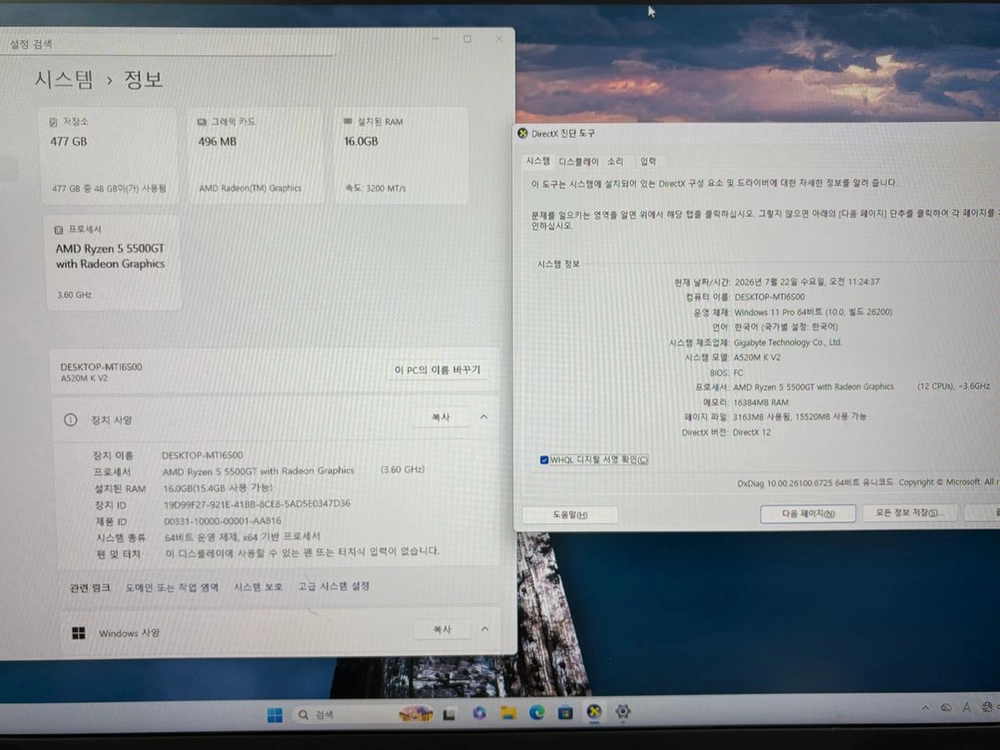
Task: Open the 시스템 보호 link
Action: click(258, 587)
